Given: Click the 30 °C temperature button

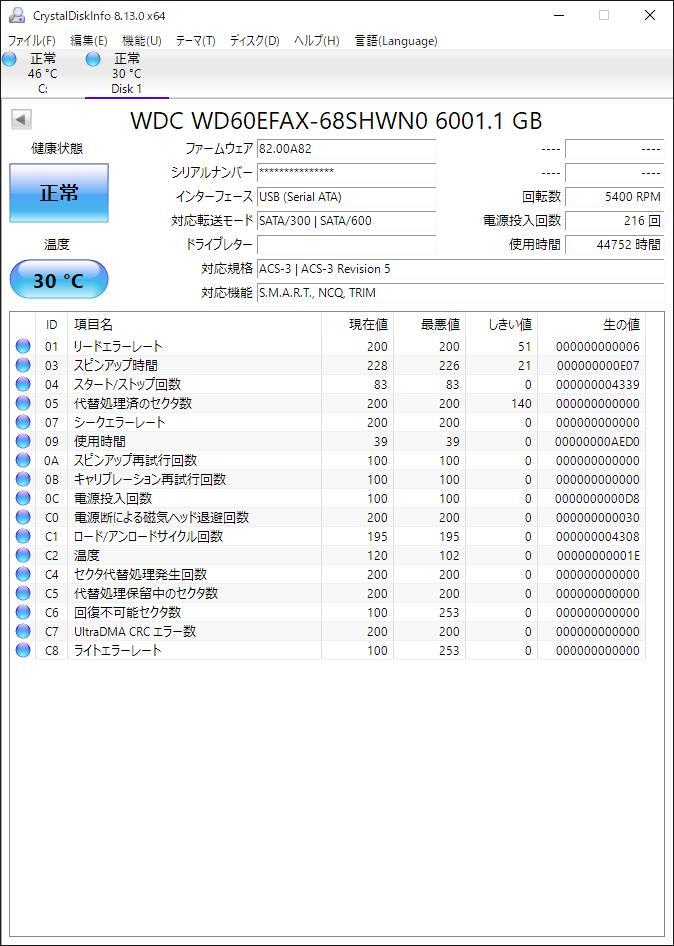Looking at the screenshot, I should (x=59, y=280).
